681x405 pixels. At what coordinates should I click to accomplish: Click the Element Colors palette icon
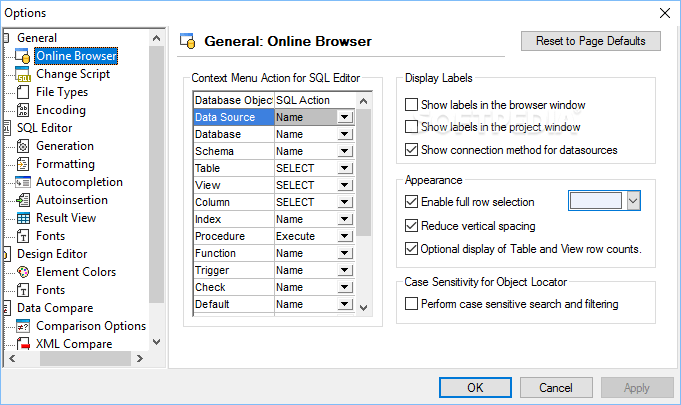click(23, 272)
